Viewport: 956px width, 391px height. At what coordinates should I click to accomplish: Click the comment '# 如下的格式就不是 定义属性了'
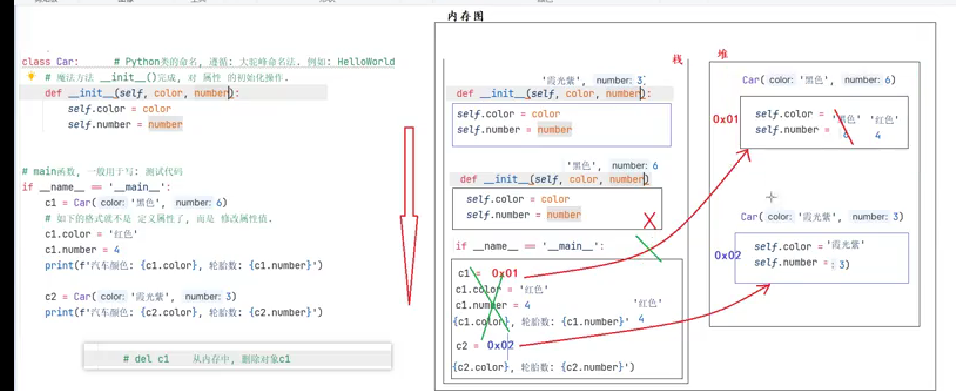click(x=159, y=218)
